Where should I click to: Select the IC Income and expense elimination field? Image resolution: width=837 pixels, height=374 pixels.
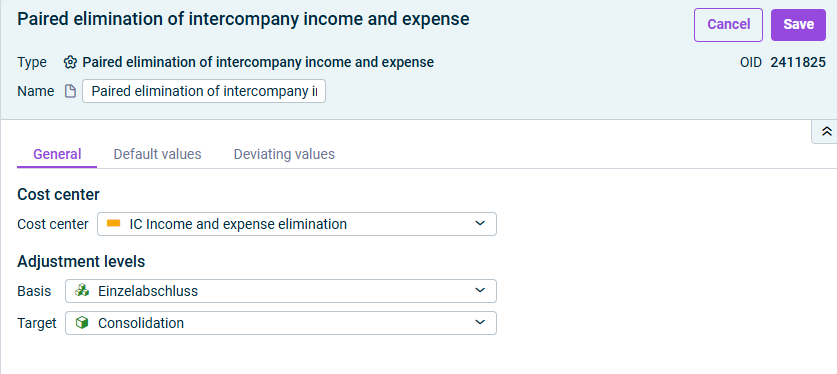[x=297, y=224]
